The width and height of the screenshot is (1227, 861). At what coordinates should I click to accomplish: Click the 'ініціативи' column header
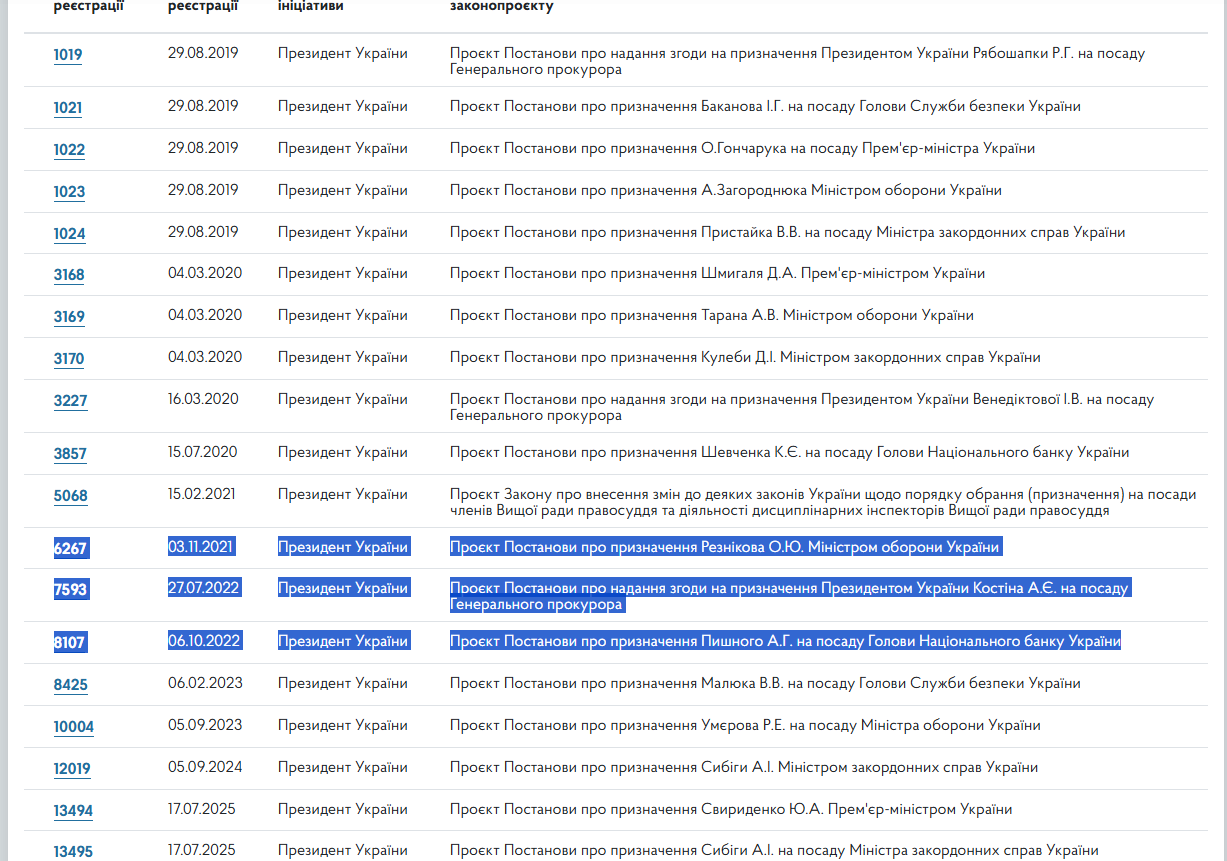pos(312,6)
